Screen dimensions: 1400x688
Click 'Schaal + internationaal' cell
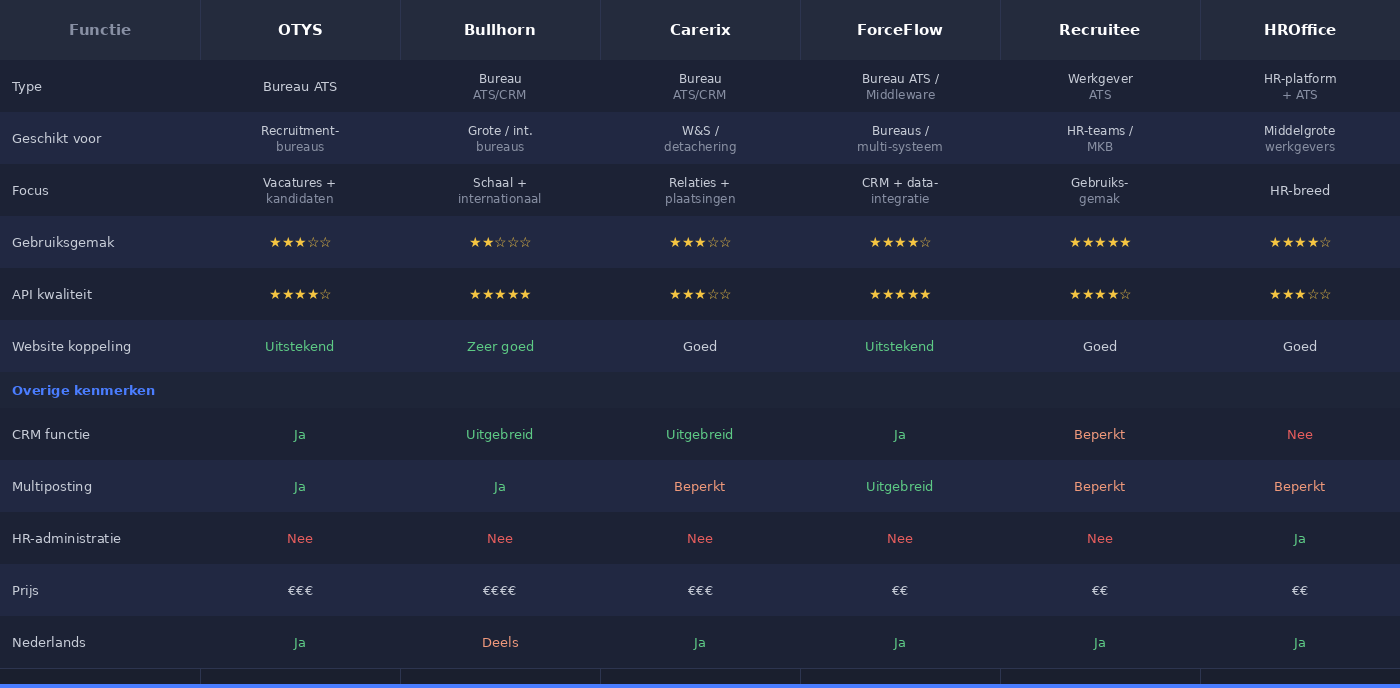pyautogui.click(x=500, y=191)
